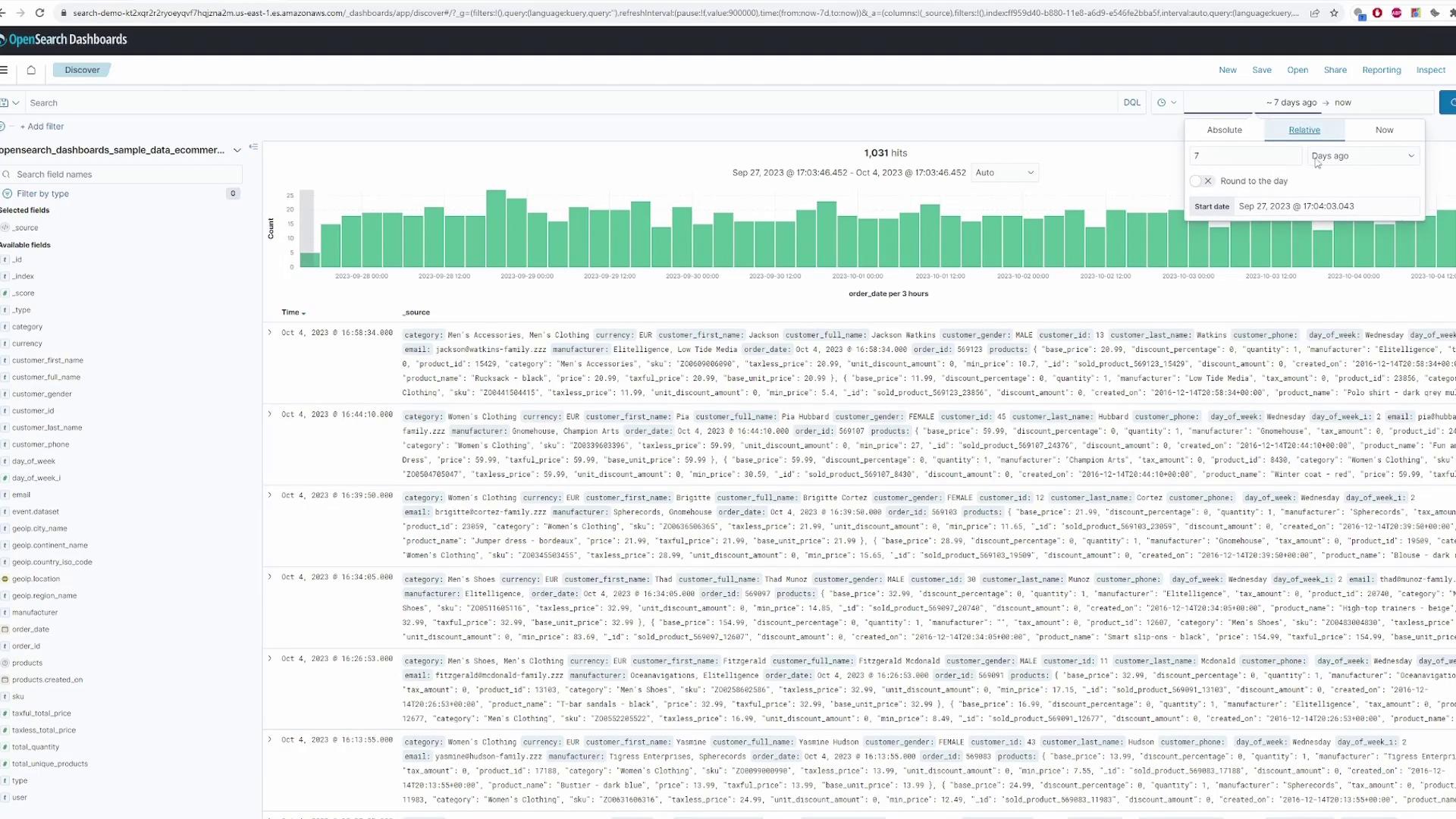This screenshot has width=1456, height=819.
Task: Open the navigation hamburger menu
Action: [x=5, y=70]
